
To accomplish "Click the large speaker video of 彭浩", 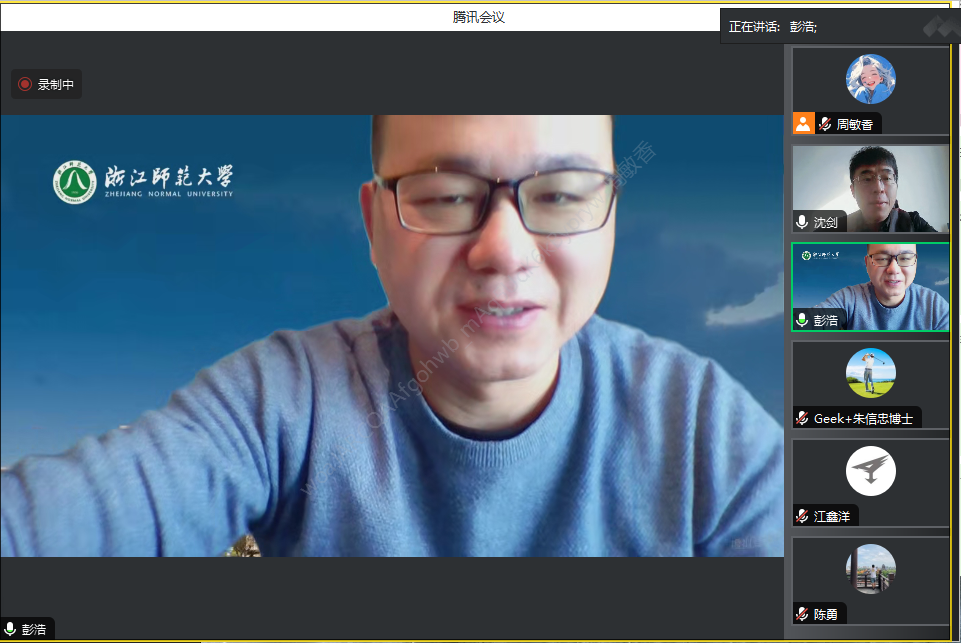I will (392, 336).
